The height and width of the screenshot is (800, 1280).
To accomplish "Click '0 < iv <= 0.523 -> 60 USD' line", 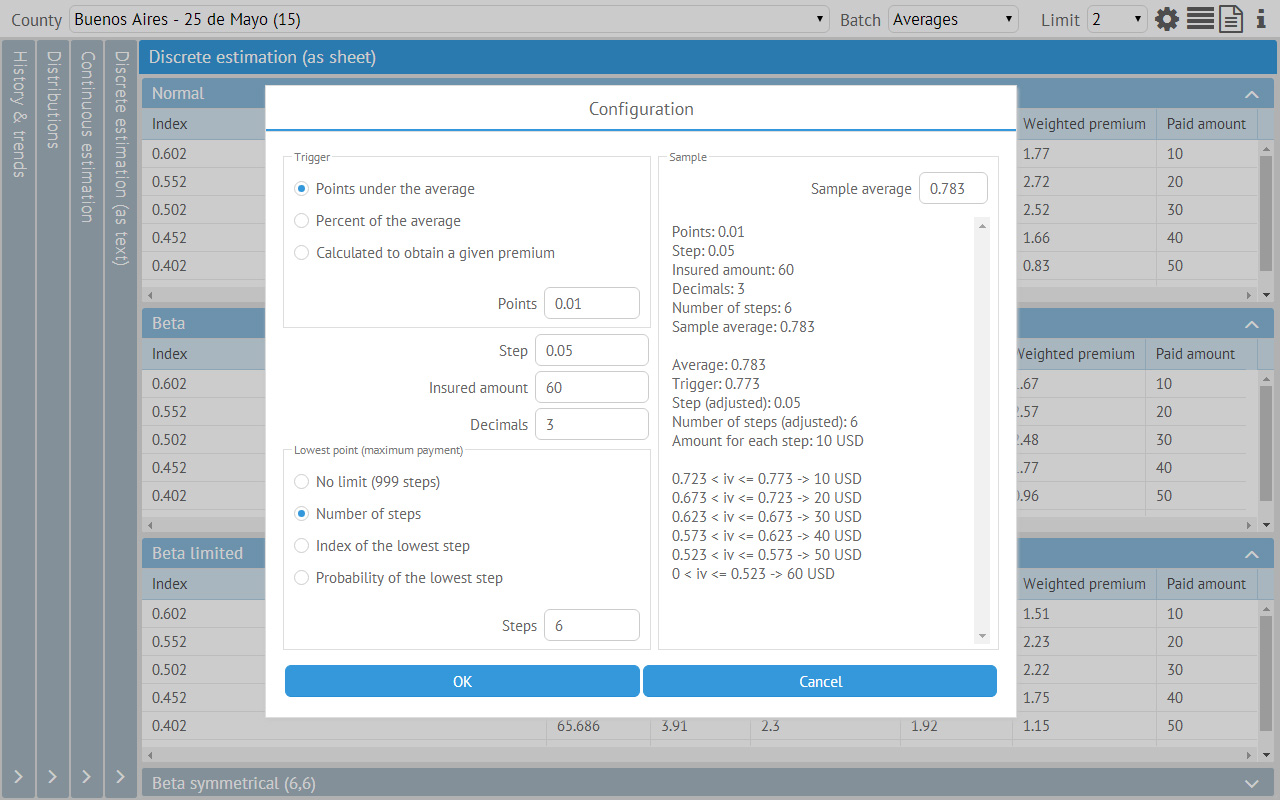I will point(753,574).
